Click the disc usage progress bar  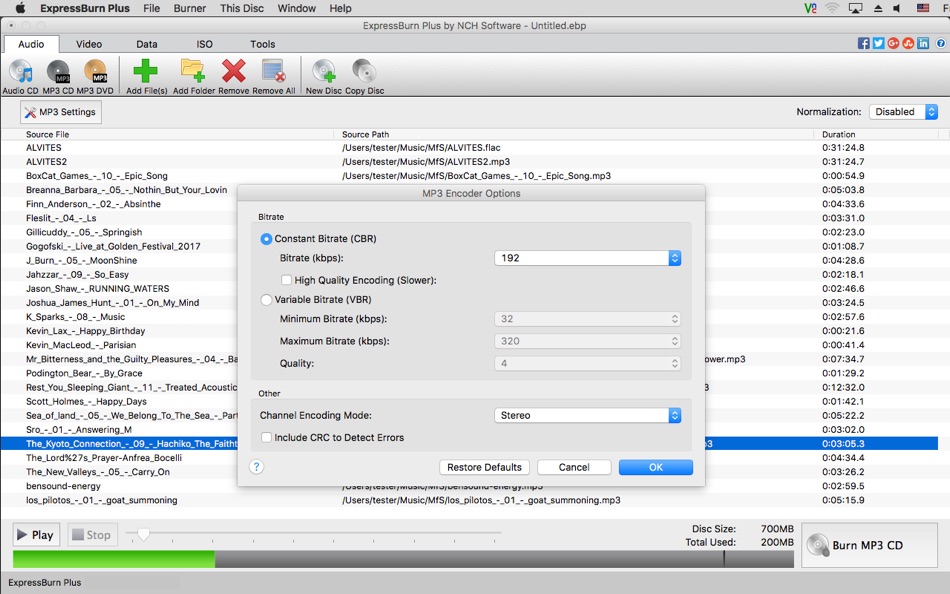(403, 559)
